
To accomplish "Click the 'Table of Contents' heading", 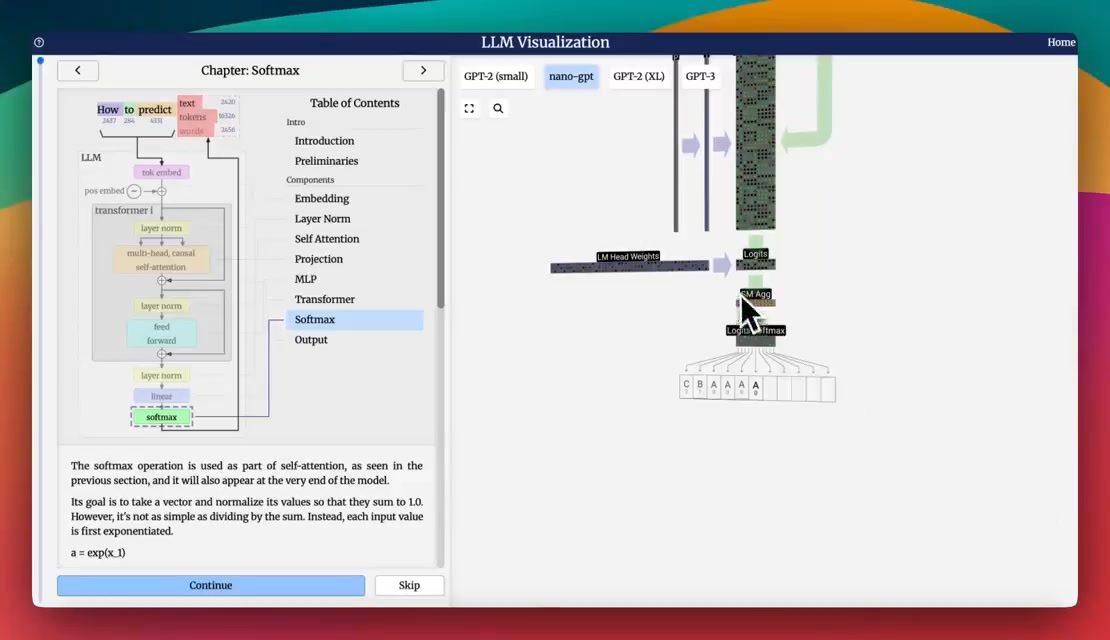I will (355, 103).
